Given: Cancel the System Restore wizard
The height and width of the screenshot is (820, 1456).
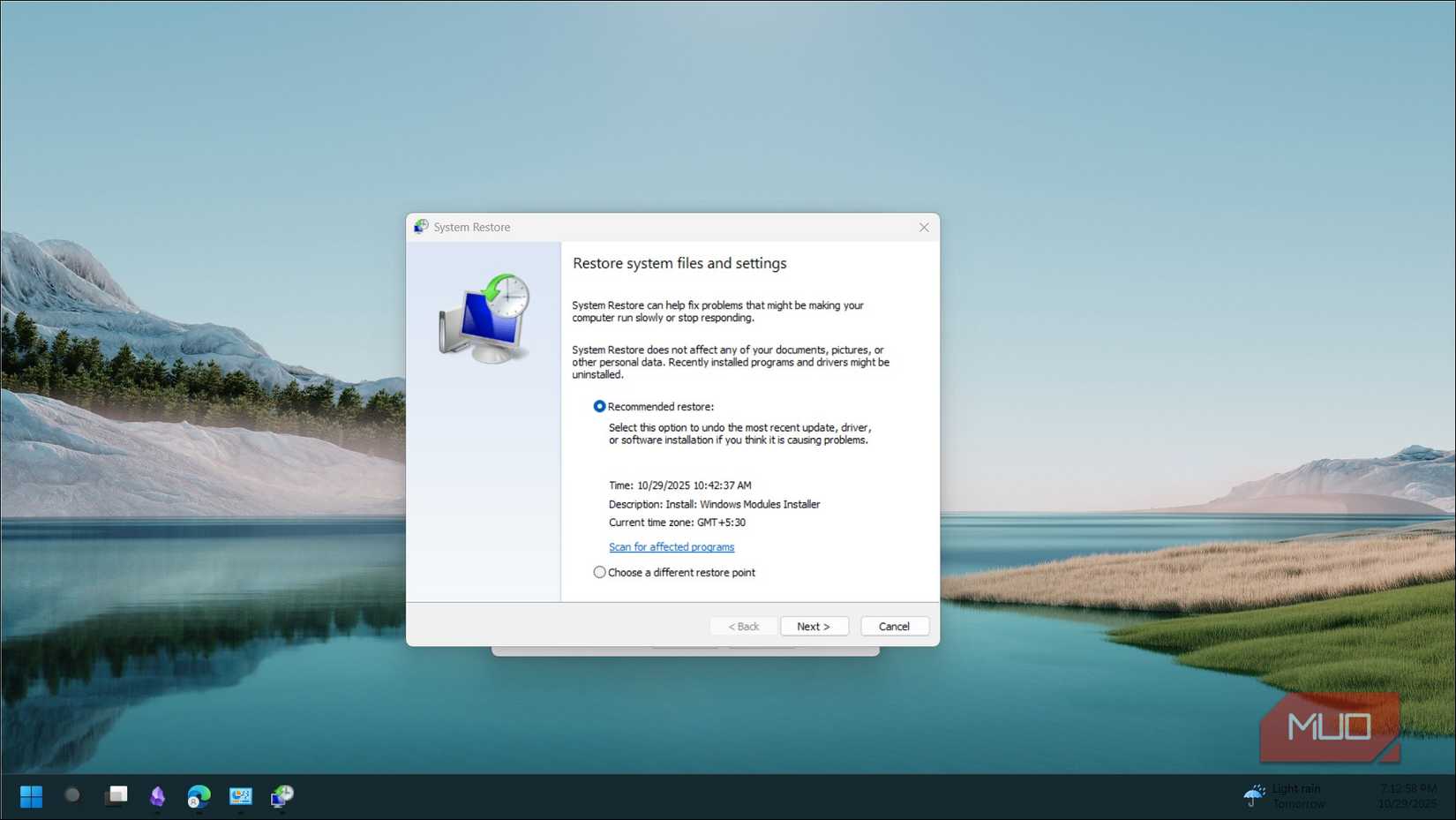Looking at the screenshot, I should (x=894, y=626).
